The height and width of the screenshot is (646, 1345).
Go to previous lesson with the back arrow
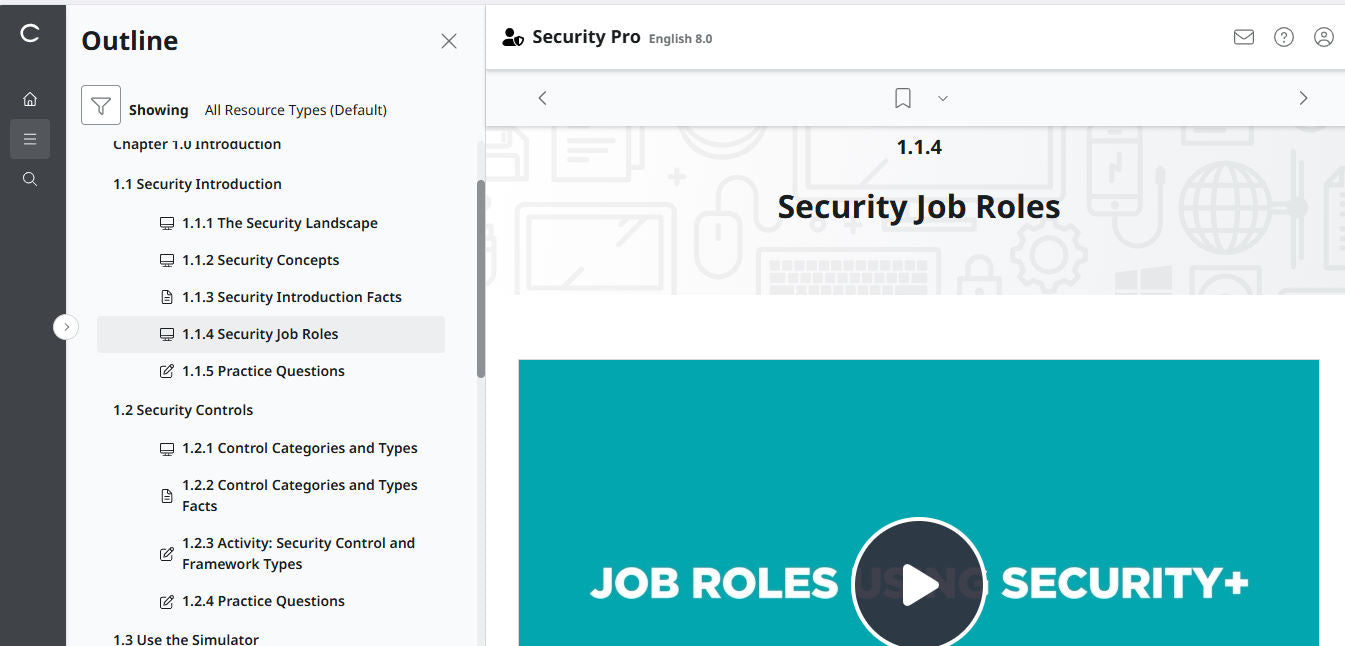542,97
